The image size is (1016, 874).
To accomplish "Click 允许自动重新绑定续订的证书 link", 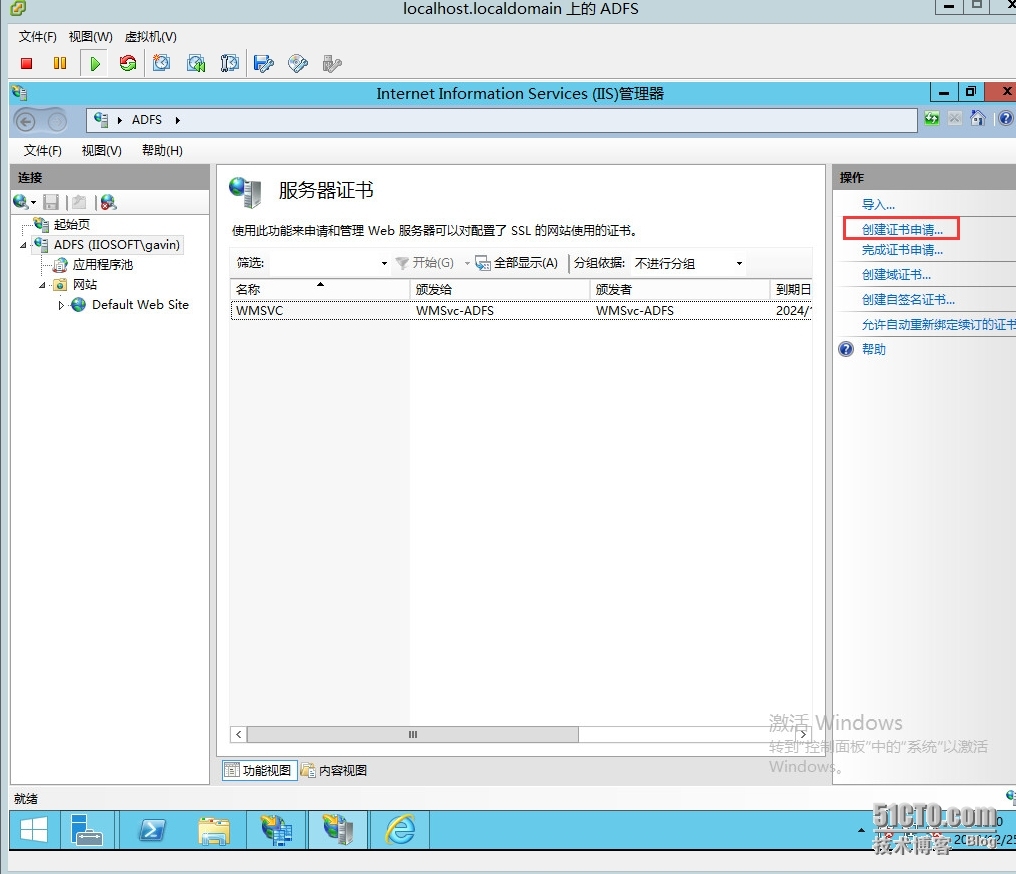I will [x=938, y=325].
